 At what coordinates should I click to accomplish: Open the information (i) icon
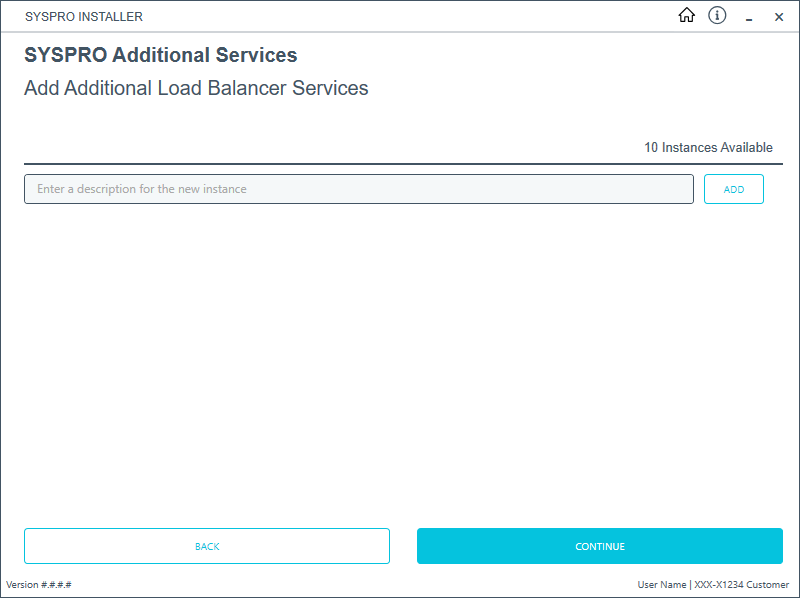pyautogui.click(x=717, y=15)
